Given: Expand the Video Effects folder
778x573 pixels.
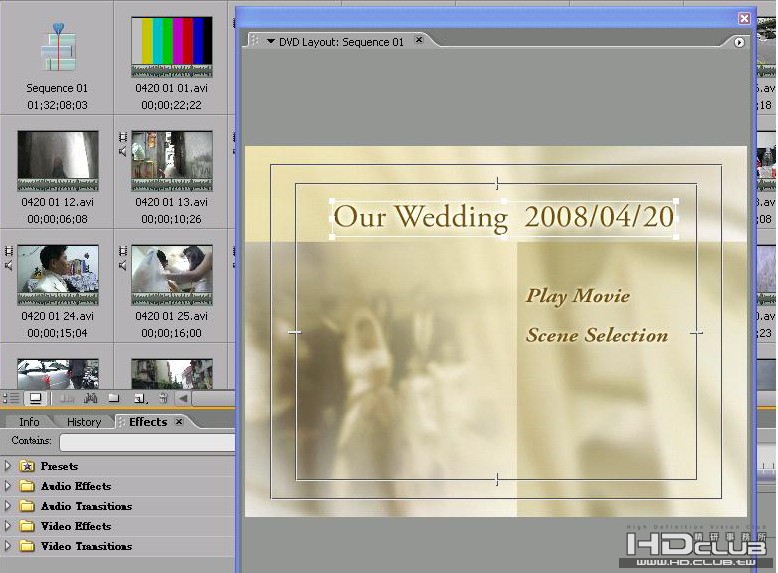Looking at the screenshot, I should (x=7, y=525).
